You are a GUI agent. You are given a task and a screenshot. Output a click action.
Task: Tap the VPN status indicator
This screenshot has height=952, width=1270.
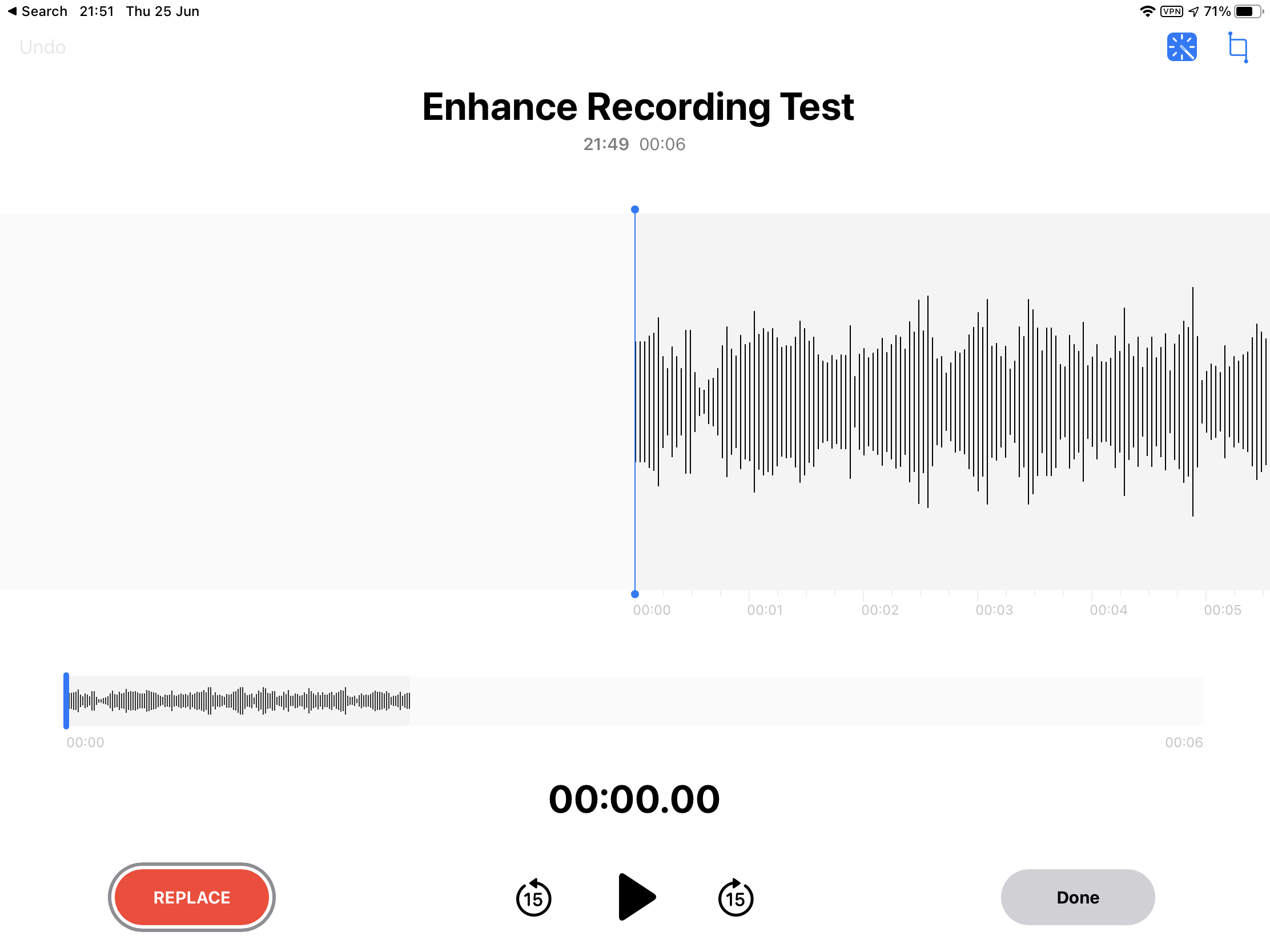point(1171,11)
